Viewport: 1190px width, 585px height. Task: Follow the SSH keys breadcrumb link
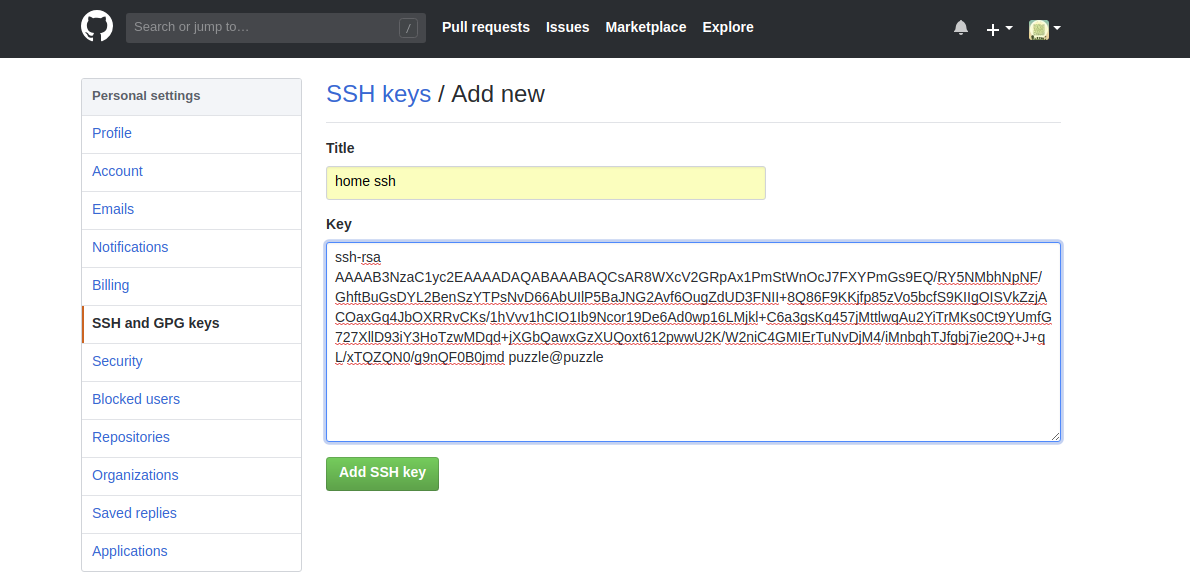point(379,94)
